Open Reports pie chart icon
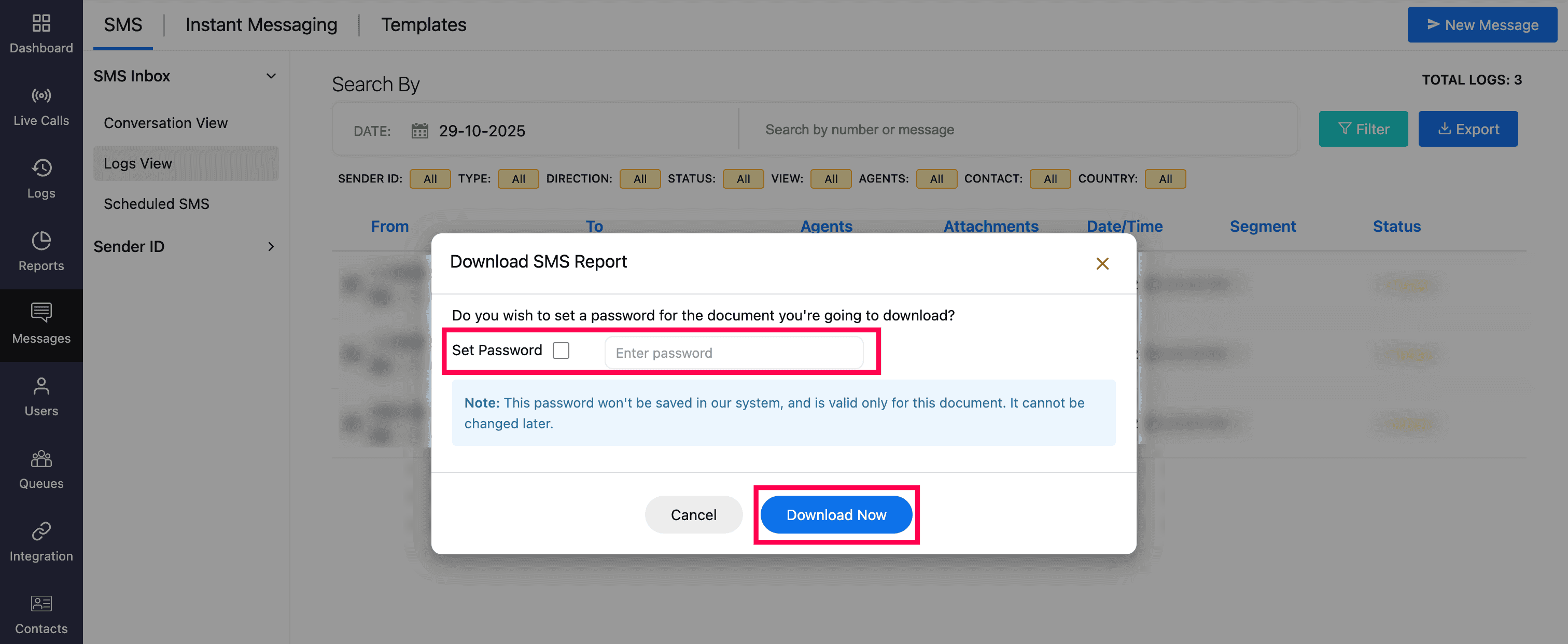This screenshot has height=644, width=1568. [x=41, y=241]
